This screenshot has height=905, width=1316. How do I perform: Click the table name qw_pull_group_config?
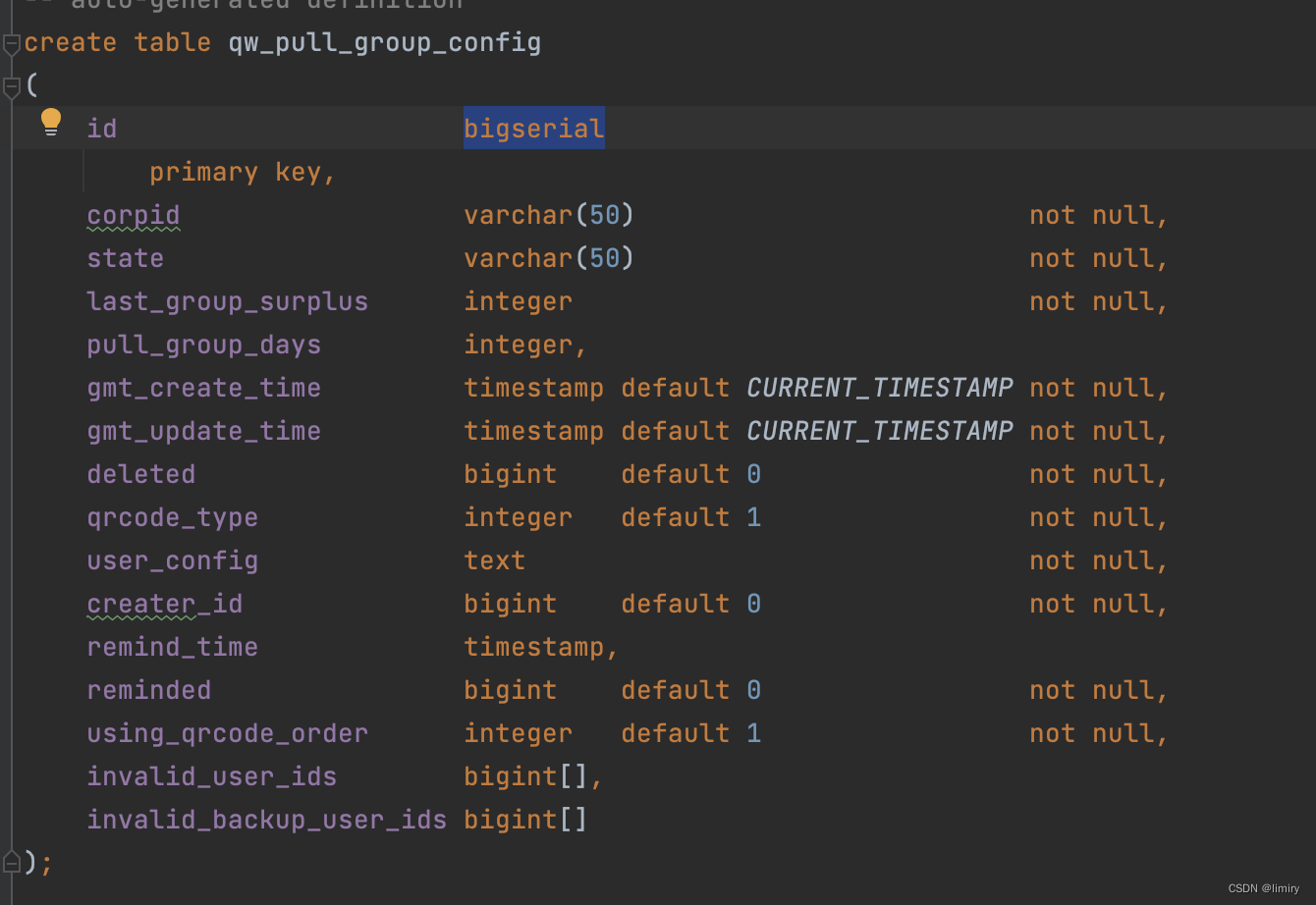click(384, 43)
